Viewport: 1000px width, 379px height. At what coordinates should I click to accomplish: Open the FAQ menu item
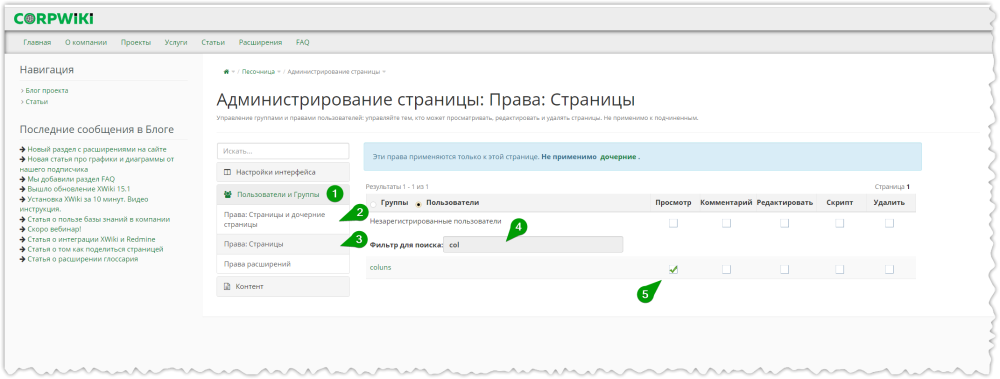point(302,43)
